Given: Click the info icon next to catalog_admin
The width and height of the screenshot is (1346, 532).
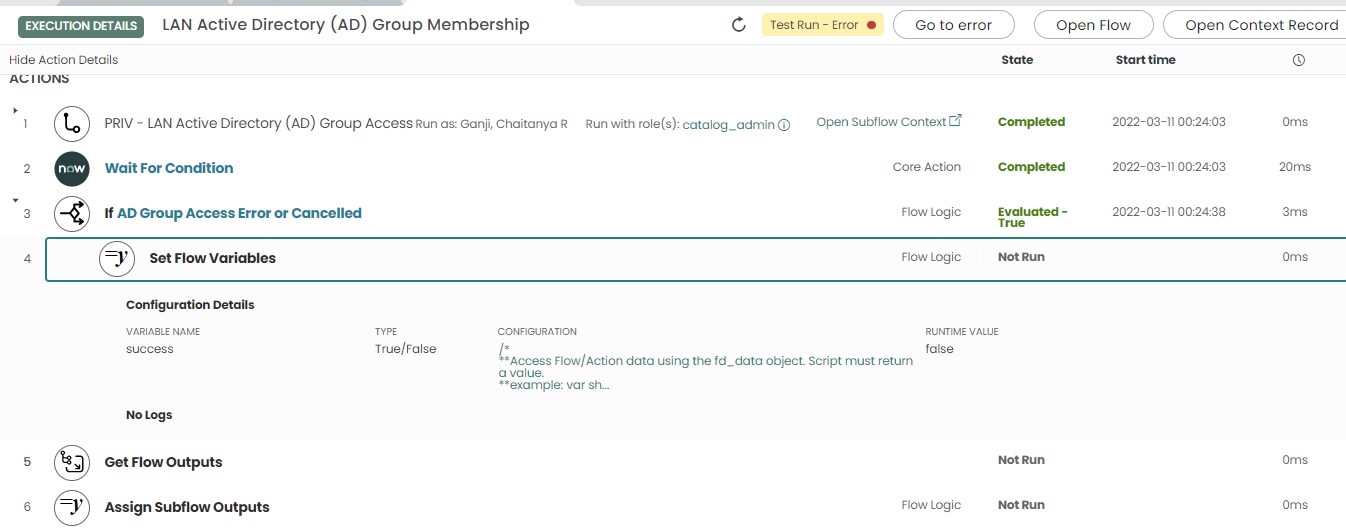Looking at the screenshot, I should pyautogui.click(x=784, y=125).
